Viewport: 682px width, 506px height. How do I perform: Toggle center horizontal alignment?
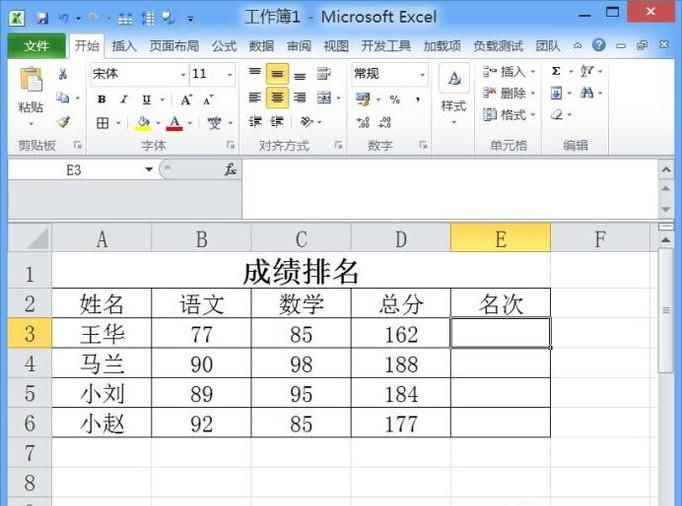(x=277, y=97)
